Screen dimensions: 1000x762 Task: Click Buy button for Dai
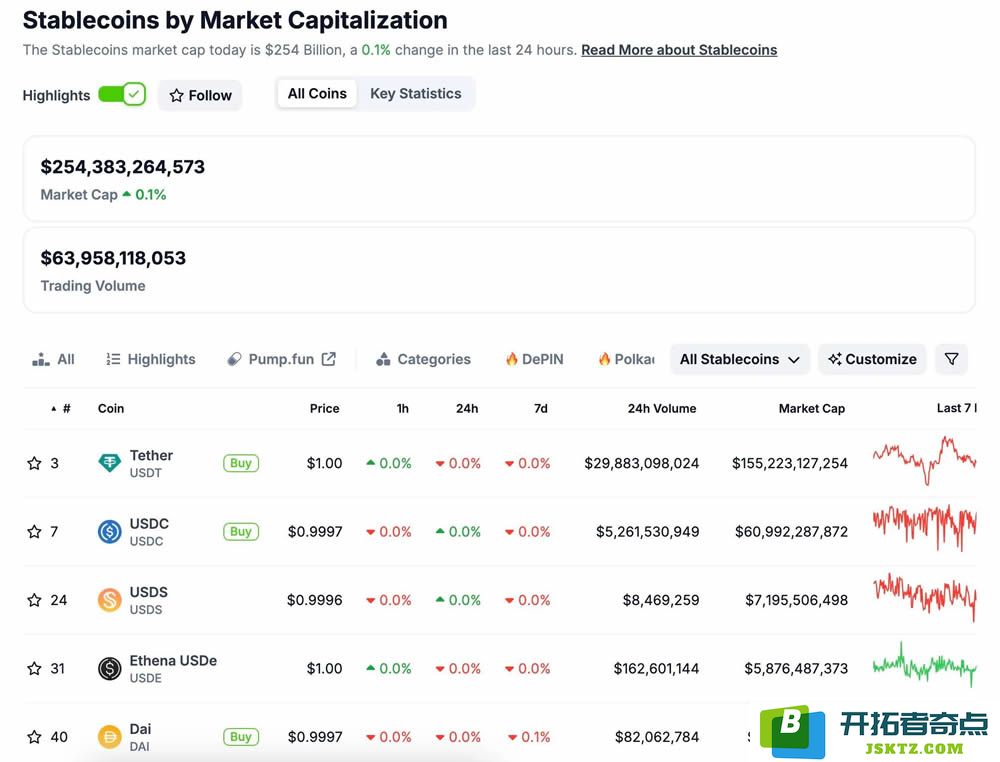[240, 736]
